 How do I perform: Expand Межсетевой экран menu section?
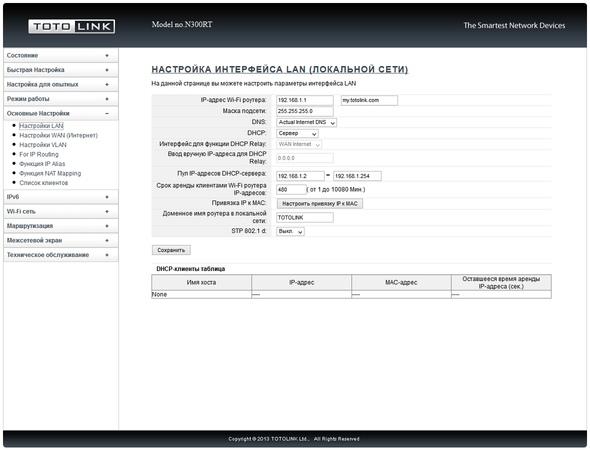point(61,240)
